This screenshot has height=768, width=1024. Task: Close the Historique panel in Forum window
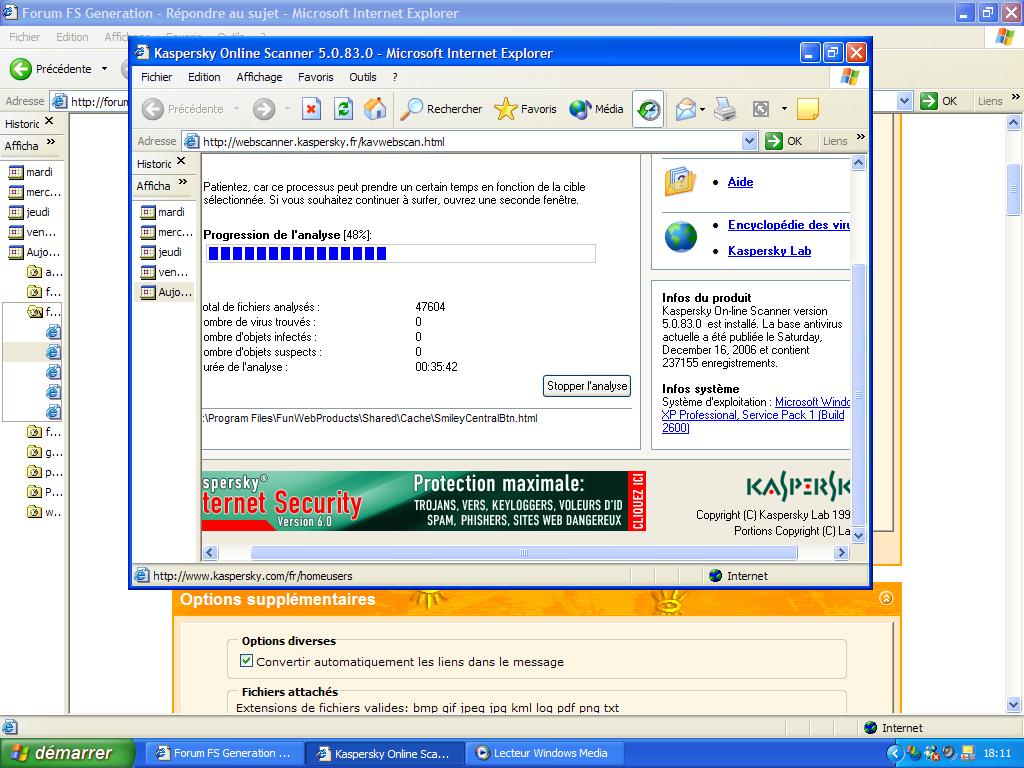click(49, 121)
